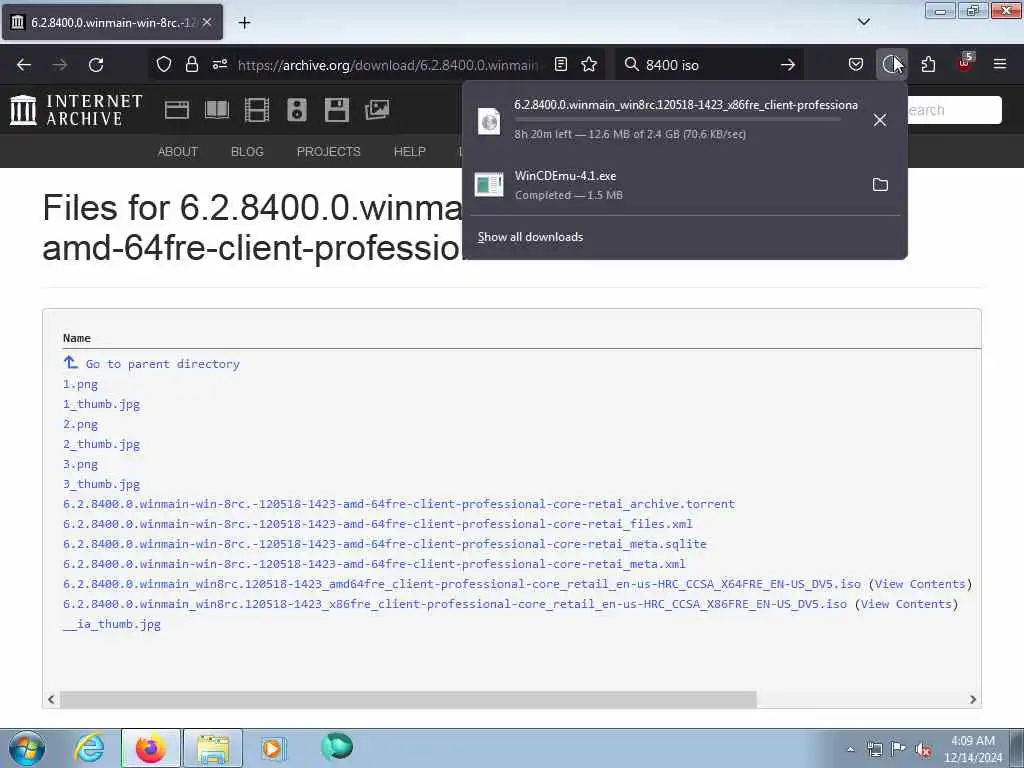
Task: Click the search go arrow
Action: point(788,65)
